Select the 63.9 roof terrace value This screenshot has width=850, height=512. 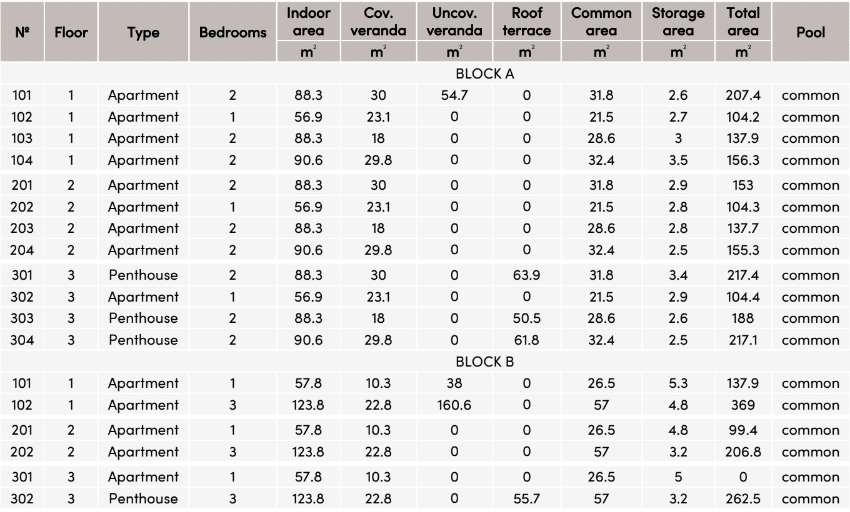[526, 275]
